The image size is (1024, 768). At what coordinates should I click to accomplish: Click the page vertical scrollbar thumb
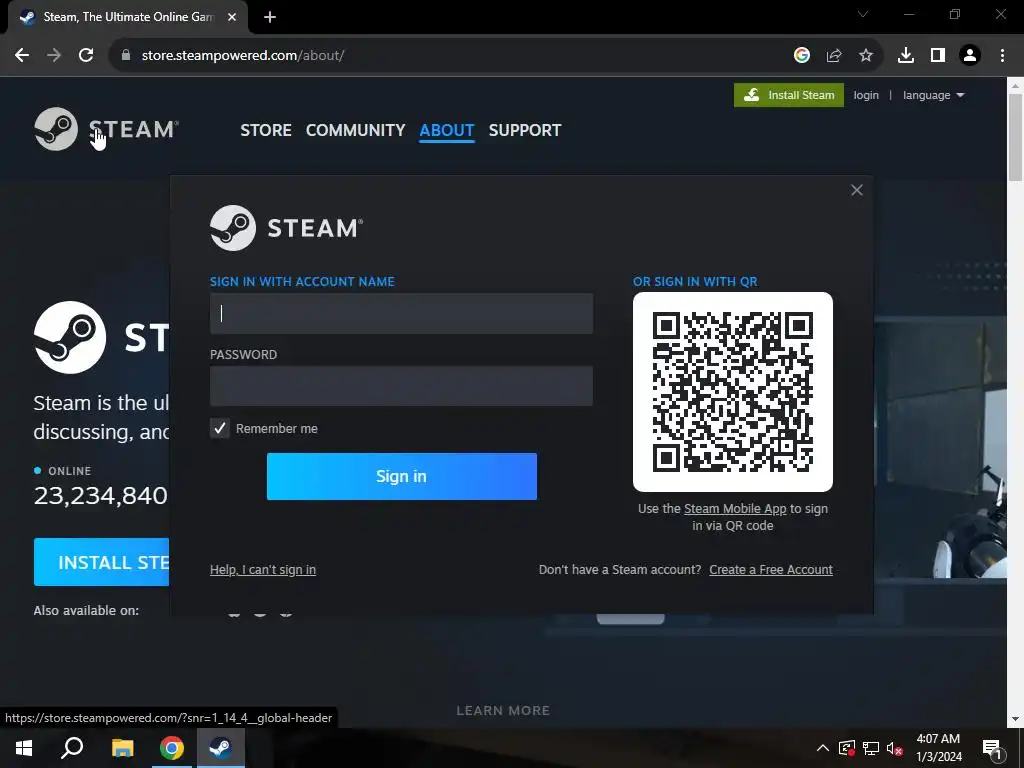(1016, 137)
